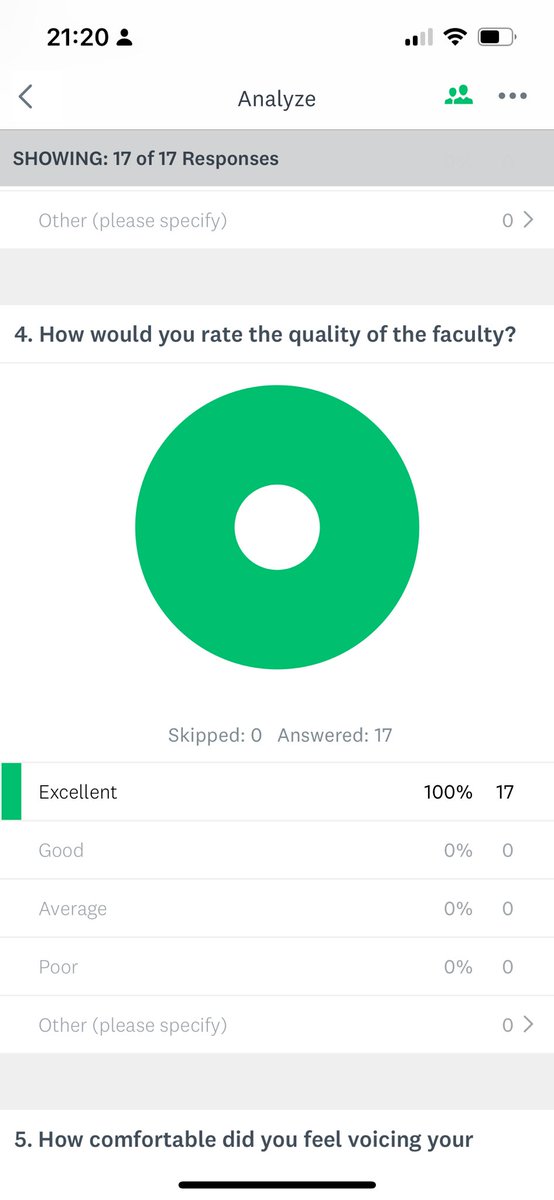The image size is (554, 1200).
Task: Tap the Skipped and Answered count text
Action: (280, 736)
